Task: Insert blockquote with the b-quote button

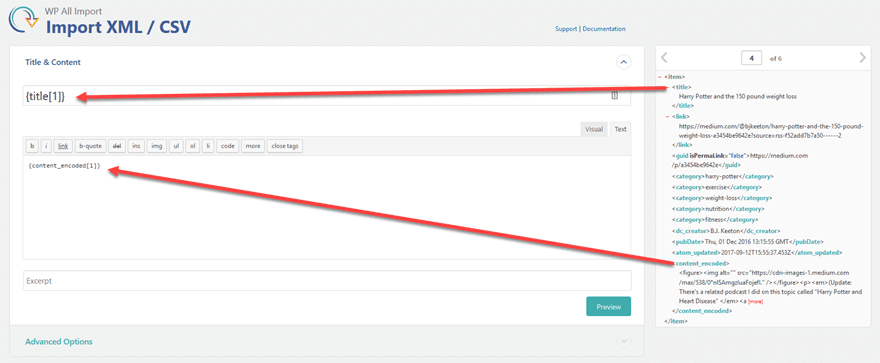Action: pos(90,146)
